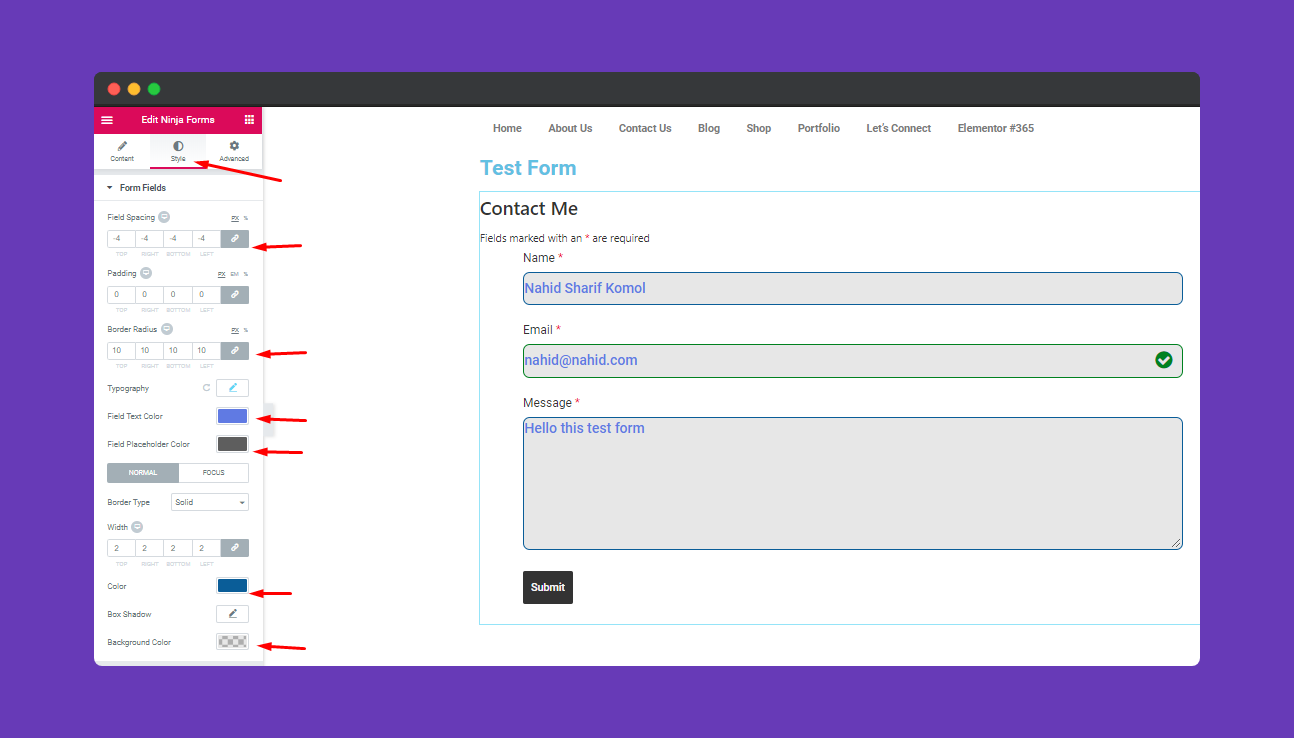Open the Field Placeholder Color swatch

pos(233,444)
